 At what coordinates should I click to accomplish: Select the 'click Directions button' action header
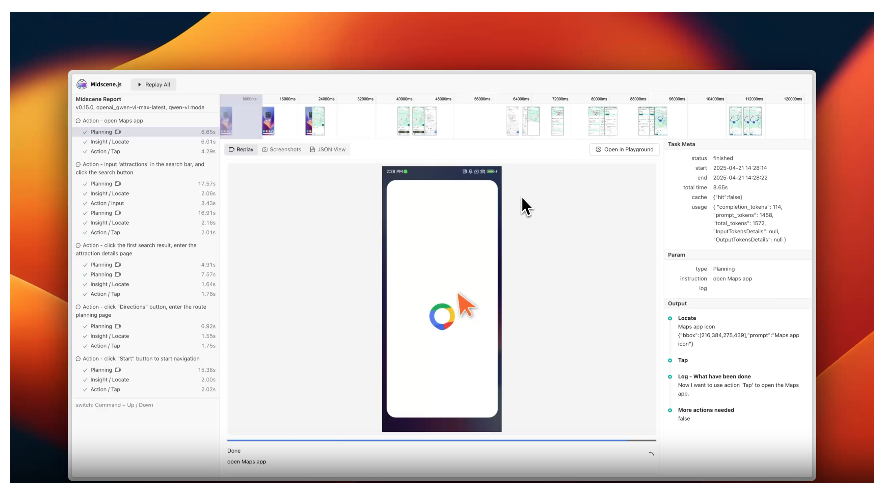click(x=141, y=311)
